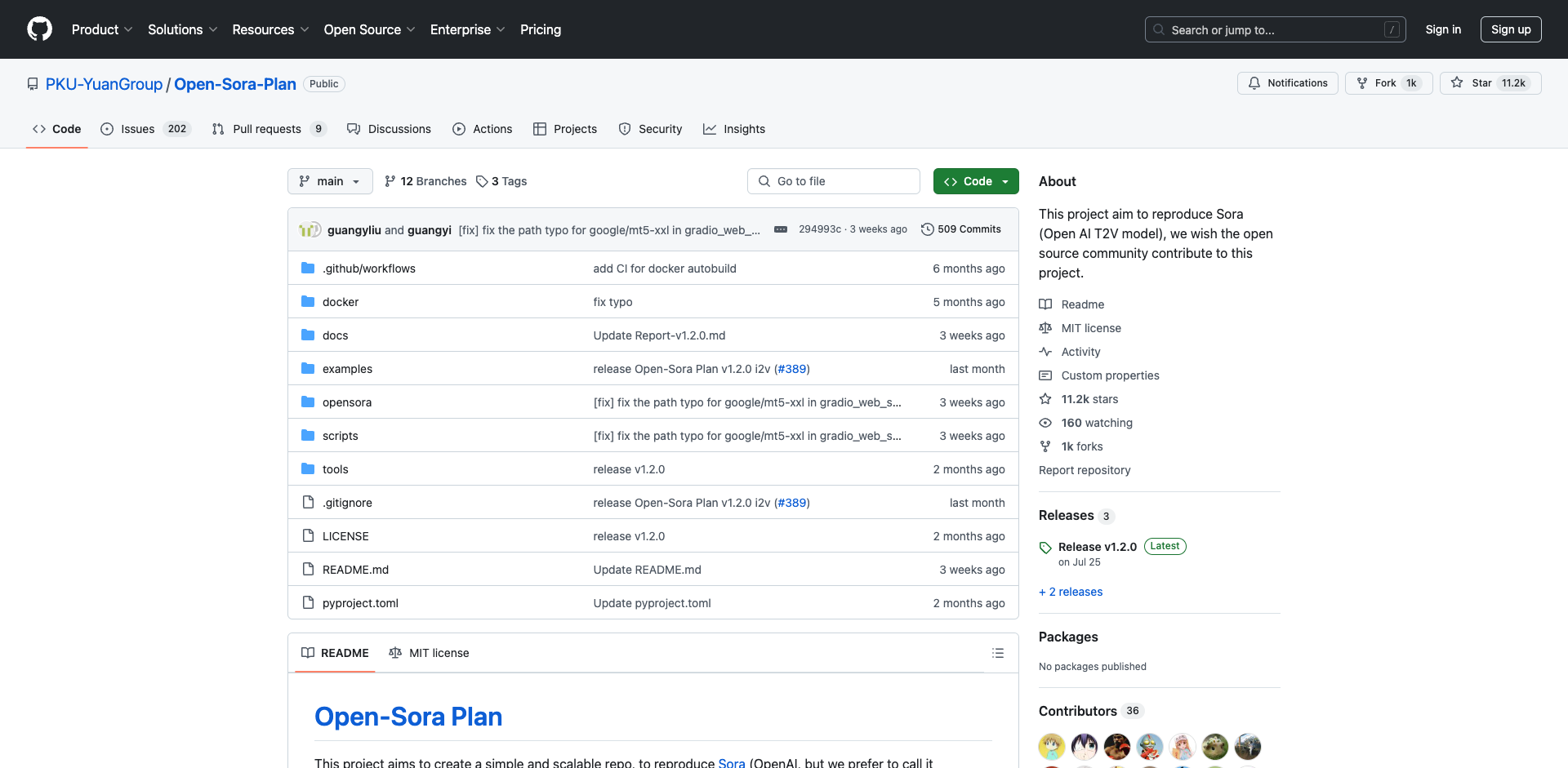Open the scripts folder
The width and height of the screenshot is (1568, 768).
click(340, 436)
